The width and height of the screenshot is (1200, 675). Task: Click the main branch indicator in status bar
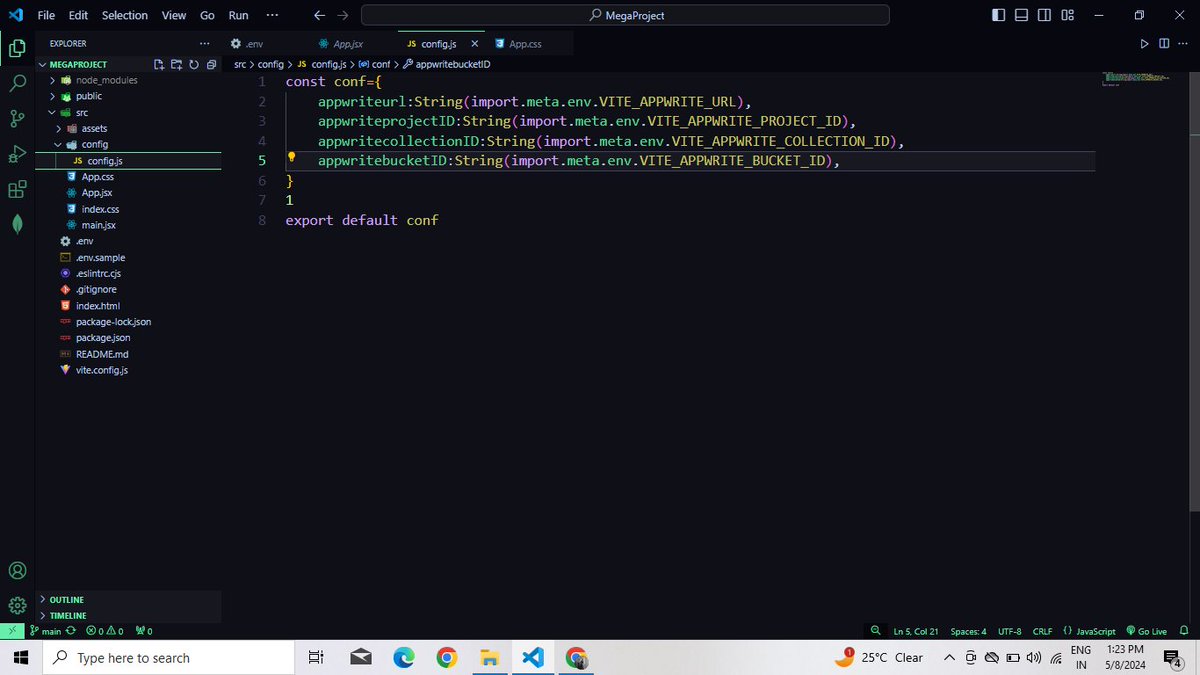[50, 631]
